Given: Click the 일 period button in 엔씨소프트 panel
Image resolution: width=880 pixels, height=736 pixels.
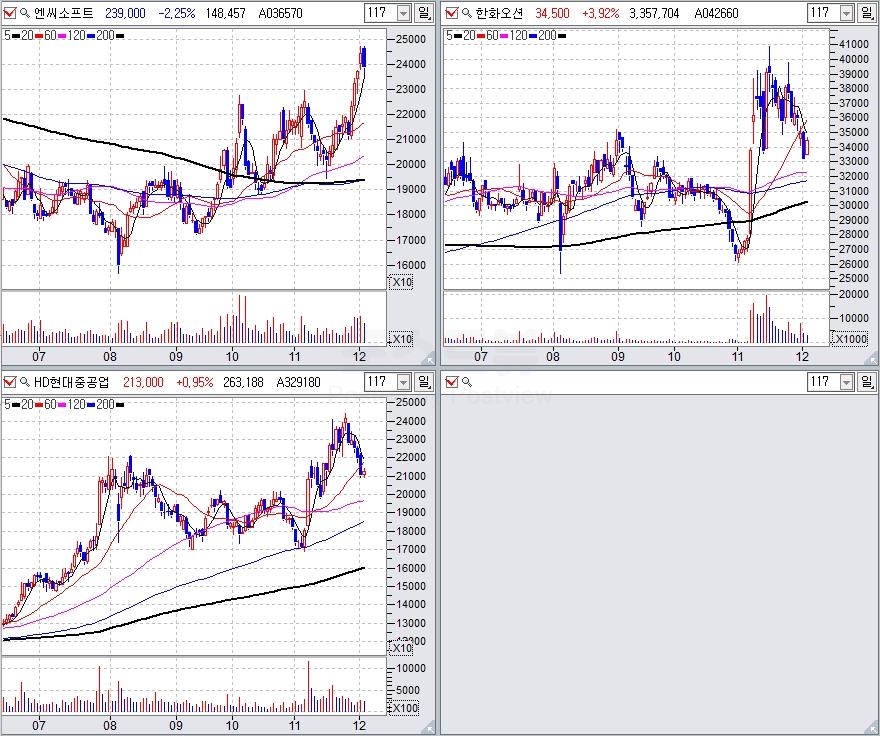Looking at the screenshot, I should [425, 13].
